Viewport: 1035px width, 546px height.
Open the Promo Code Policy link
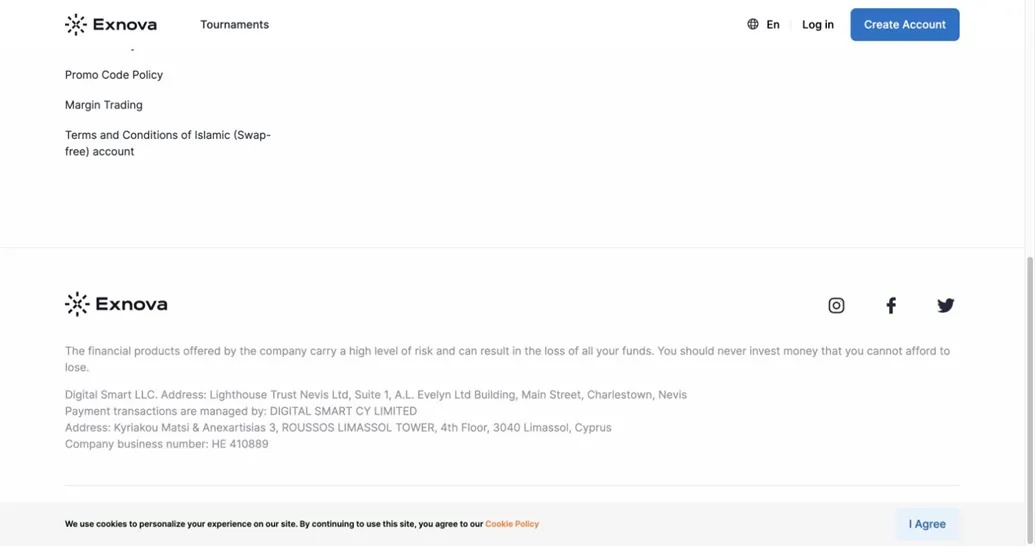pyautogui.click(x=114, y=75)
